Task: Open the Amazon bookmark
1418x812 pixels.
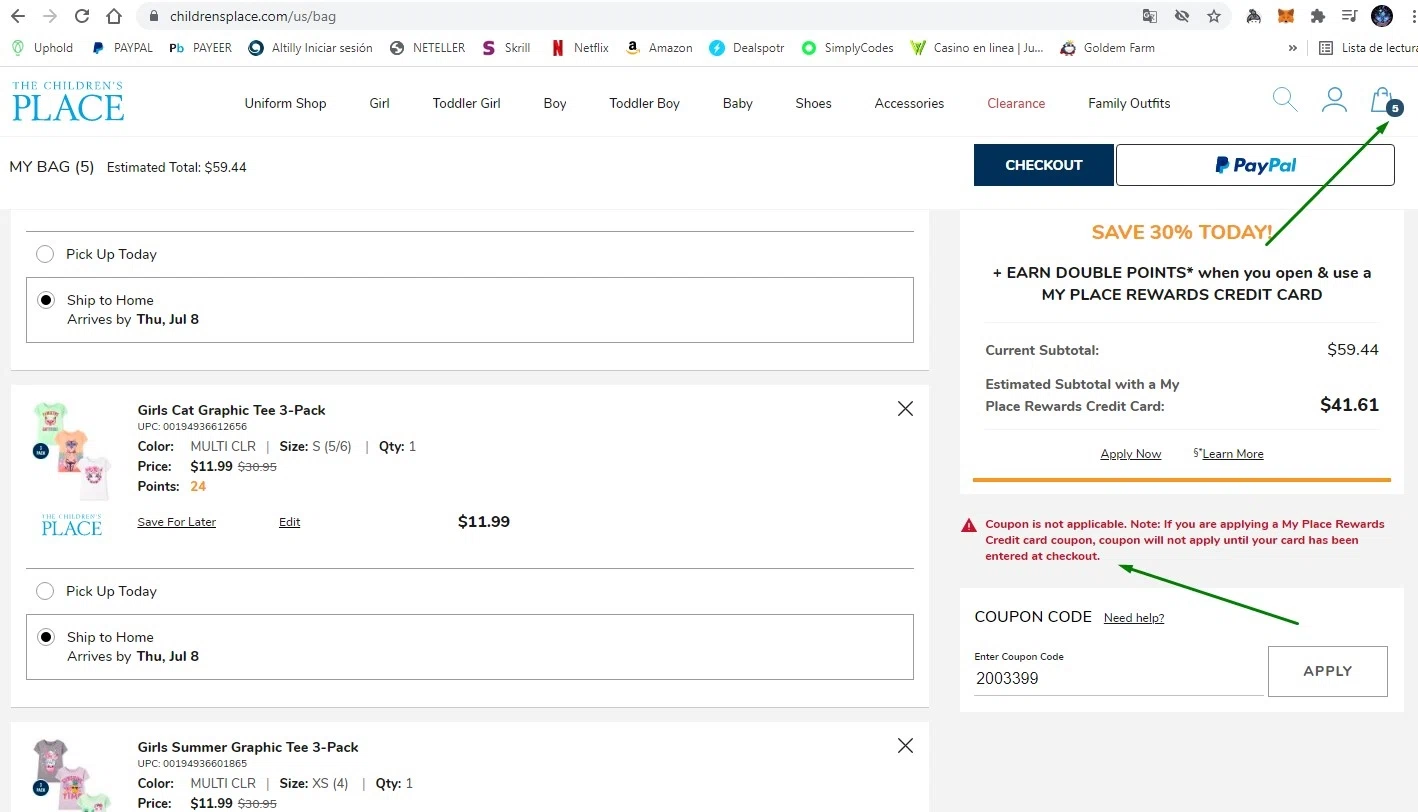Action: [659, 47]
